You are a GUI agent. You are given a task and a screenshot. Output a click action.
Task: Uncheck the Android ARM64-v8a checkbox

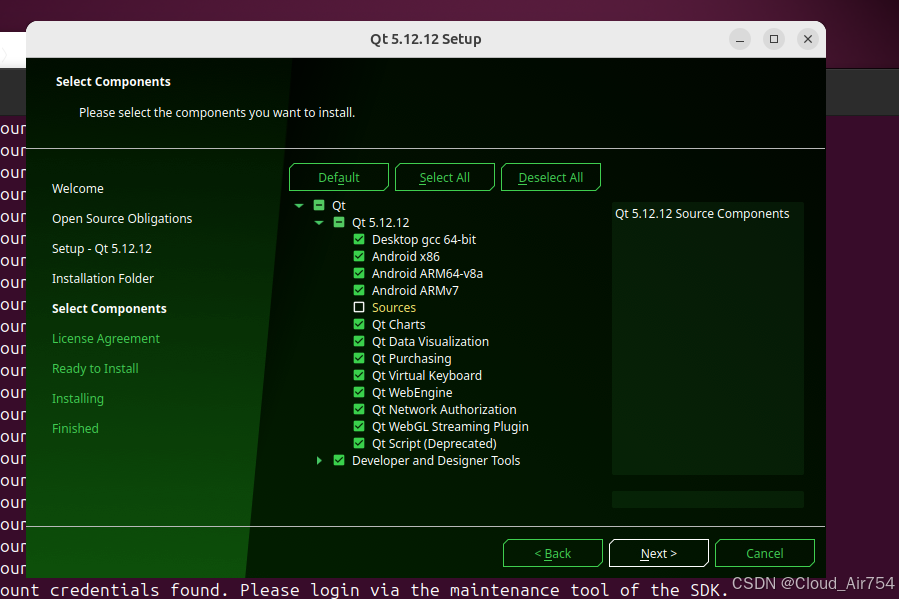point(359,273)
